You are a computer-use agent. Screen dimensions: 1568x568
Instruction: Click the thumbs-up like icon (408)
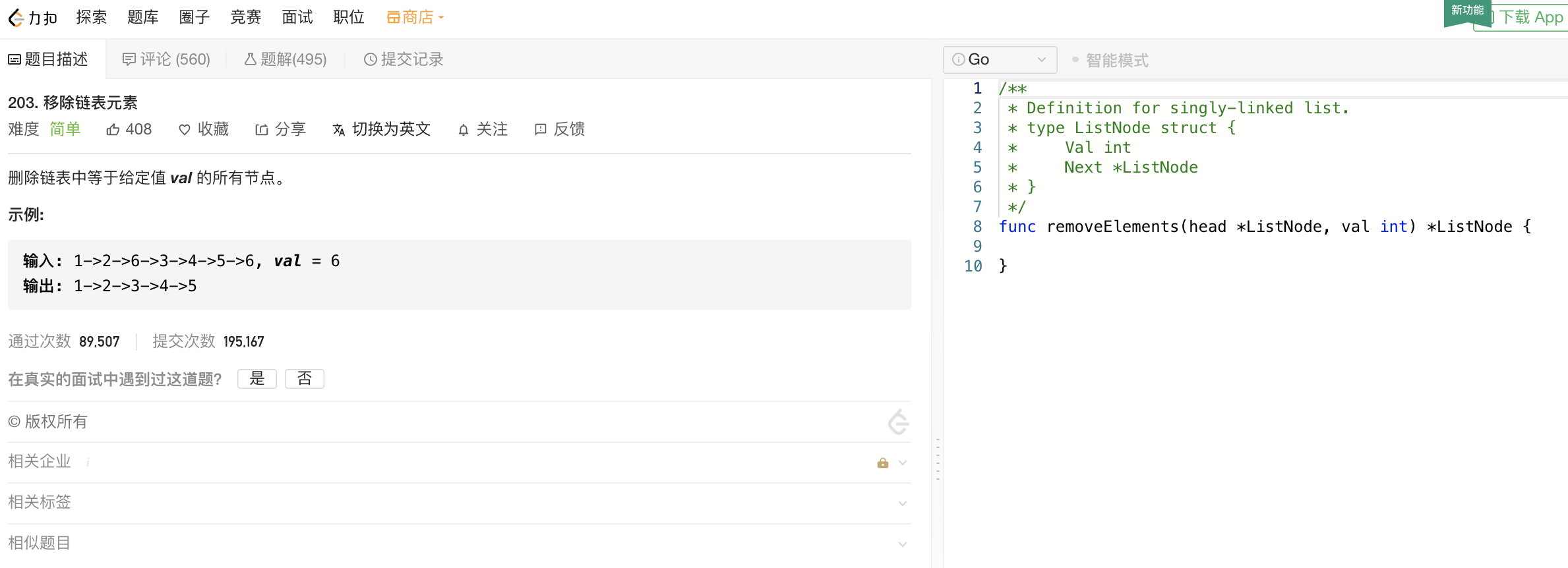click(x=113, y=130)
